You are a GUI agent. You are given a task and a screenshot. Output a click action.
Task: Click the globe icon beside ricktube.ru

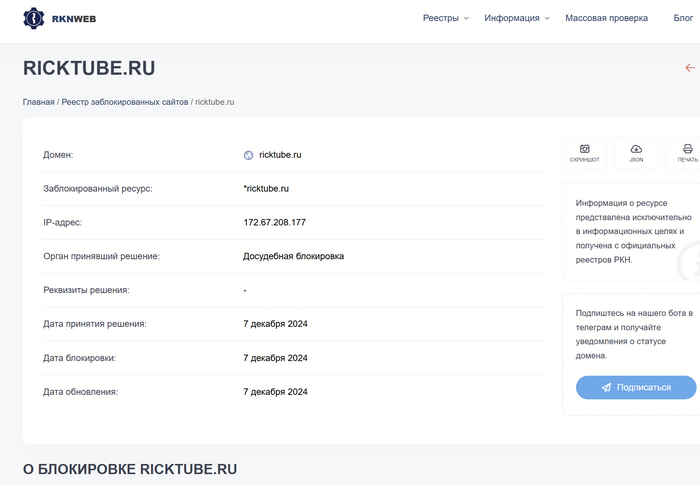[x=249, y=155]
